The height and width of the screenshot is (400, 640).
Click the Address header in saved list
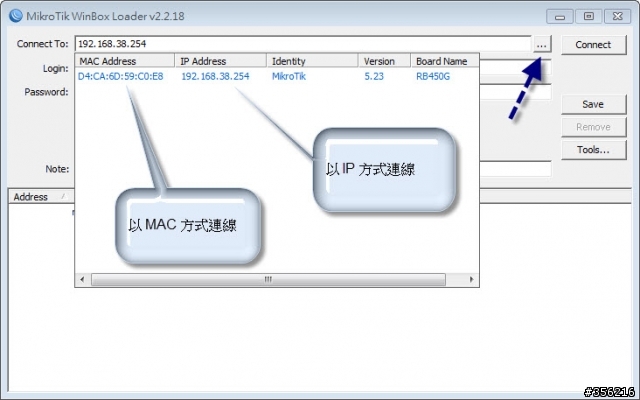click(30, 197)
